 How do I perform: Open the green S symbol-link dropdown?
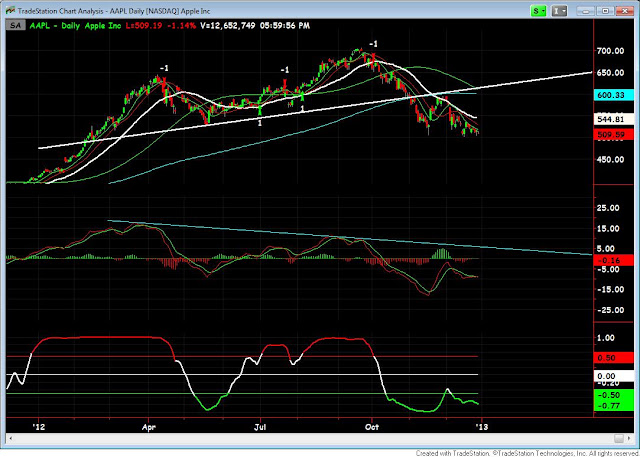tap(538, 11)
